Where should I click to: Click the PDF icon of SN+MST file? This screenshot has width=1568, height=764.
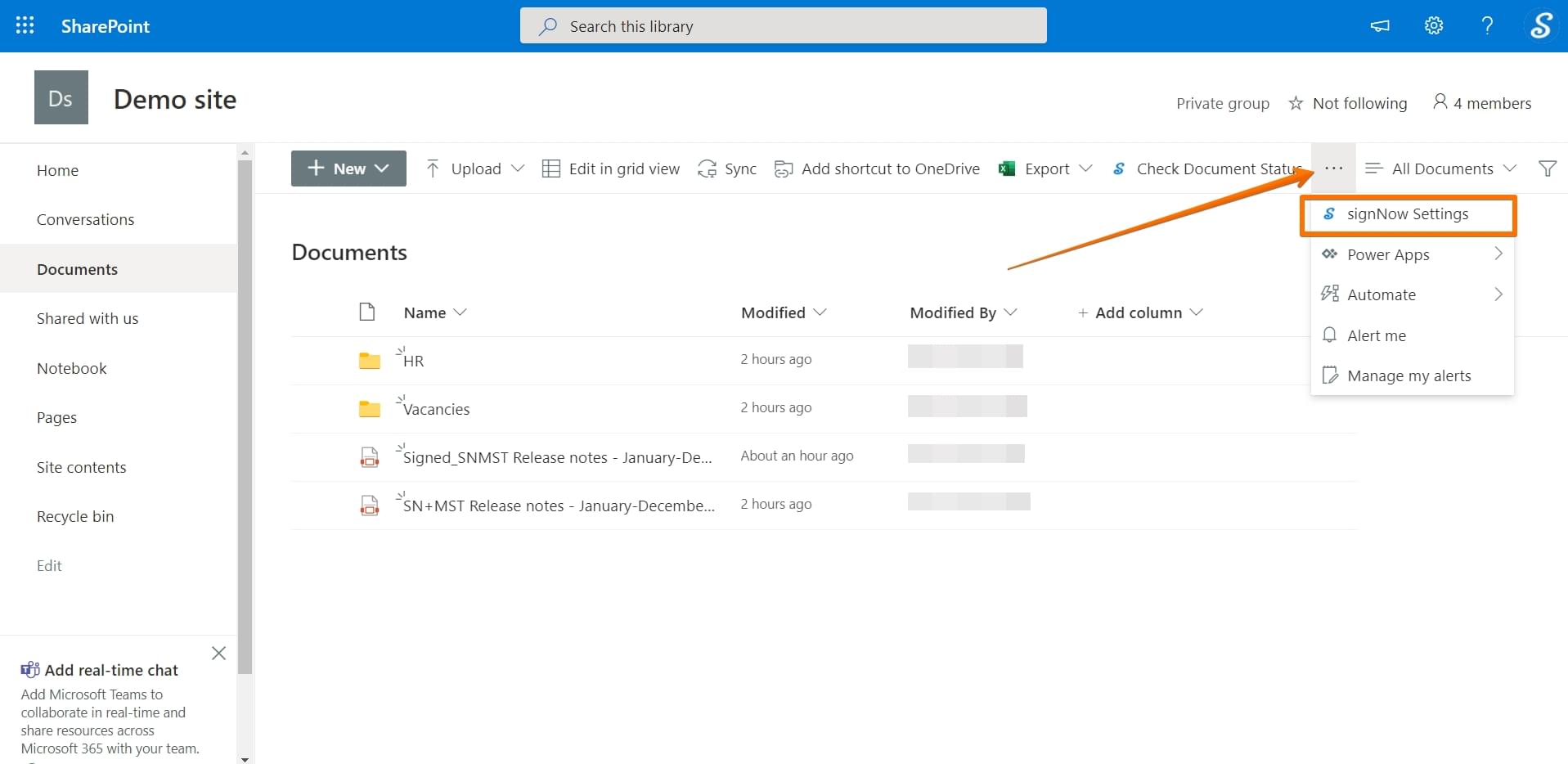[370, 506]
